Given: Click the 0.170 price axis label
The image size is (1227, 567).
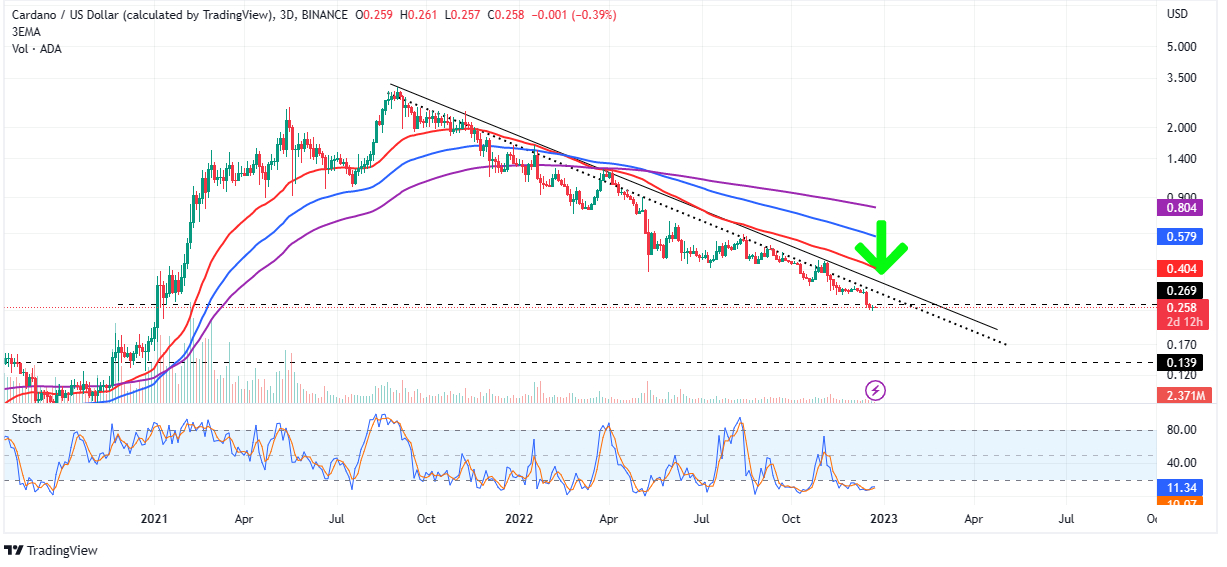Looking at the screenshot, I should pyautogui.click(x=1182, y=344).
